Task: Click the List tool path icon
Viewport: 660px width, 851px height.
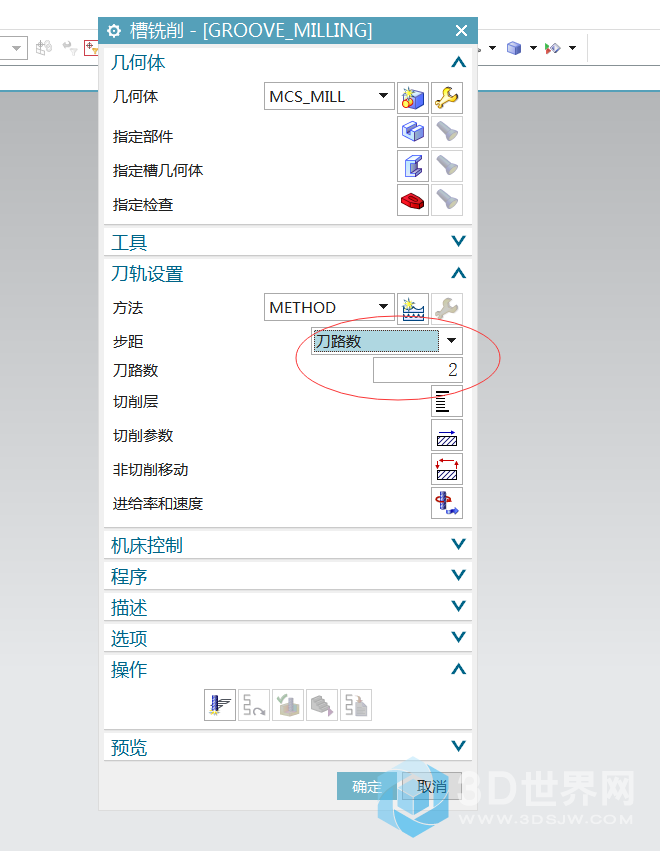Action: point(356,705)
